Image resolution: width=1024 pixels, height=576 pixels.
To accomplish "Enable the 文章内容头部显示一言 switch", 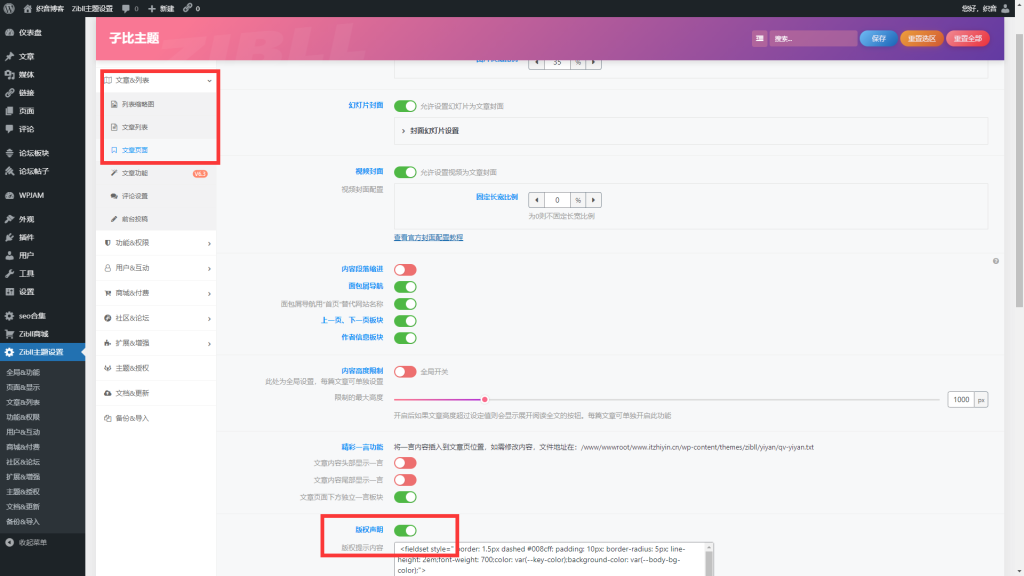I will (x=405, y=463).
